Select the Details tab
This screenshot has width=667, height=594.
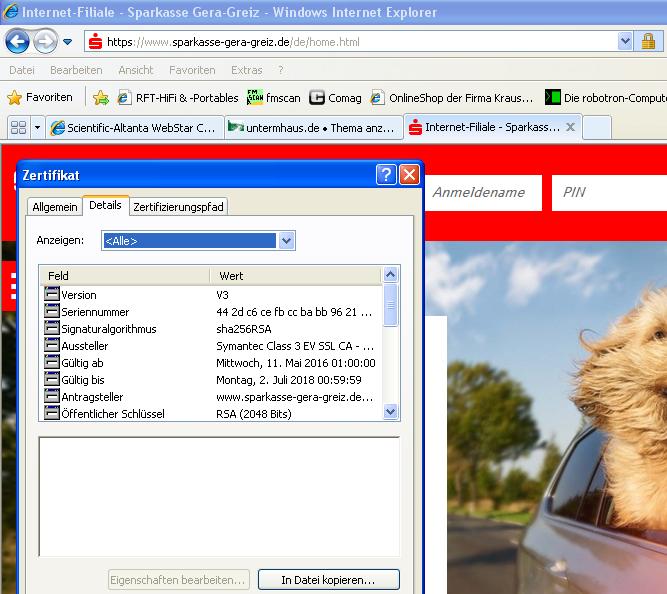coord(105,205)
